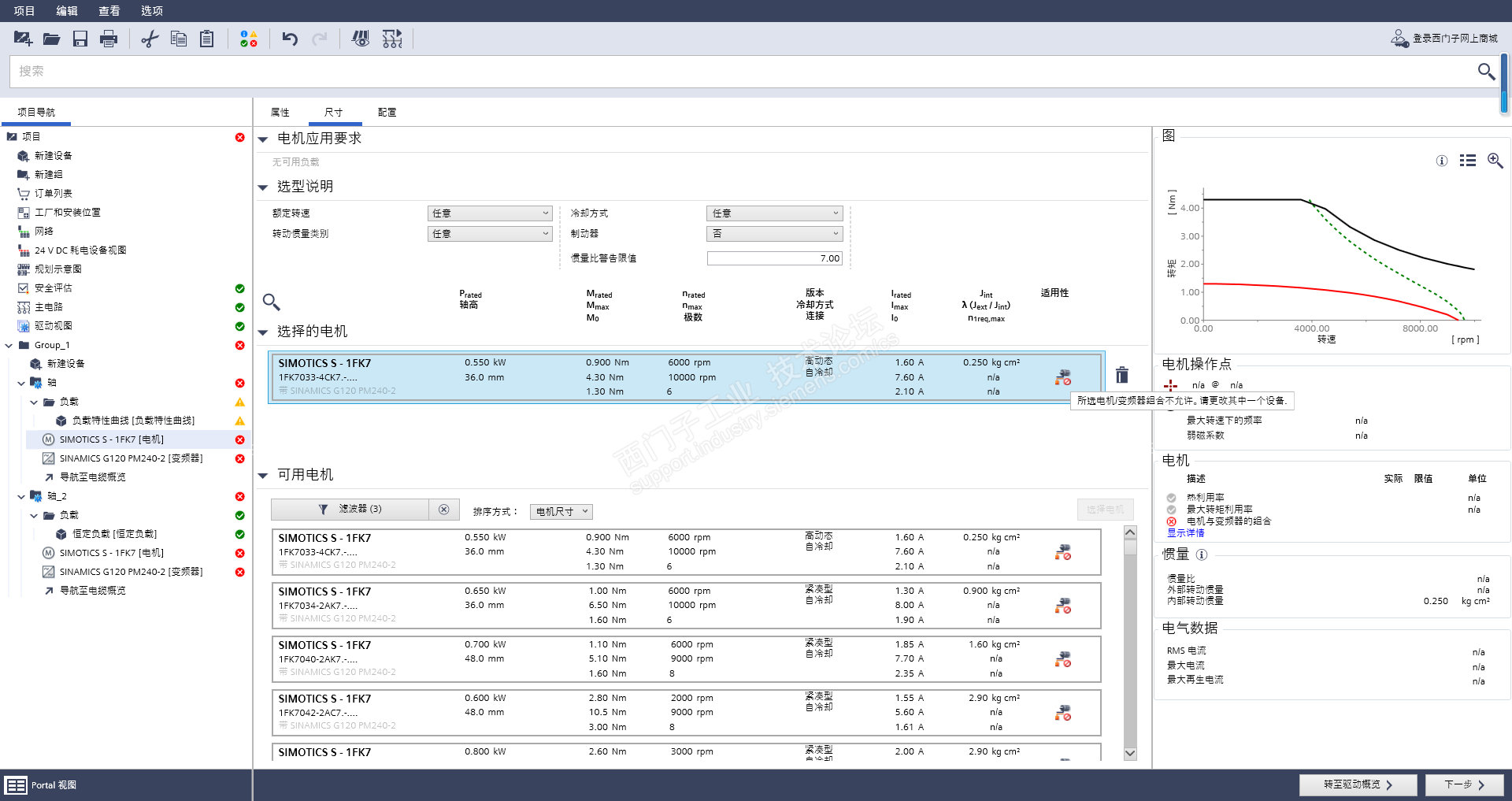Go to drive overview with 转至驱动概览
1512x801 pixels.
click(1358, 785)
